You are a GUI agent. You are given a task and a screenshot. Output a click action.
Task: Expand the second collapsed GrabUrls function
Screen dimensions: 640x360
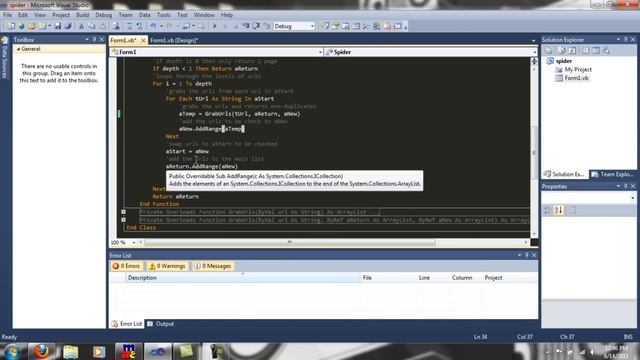123,220
